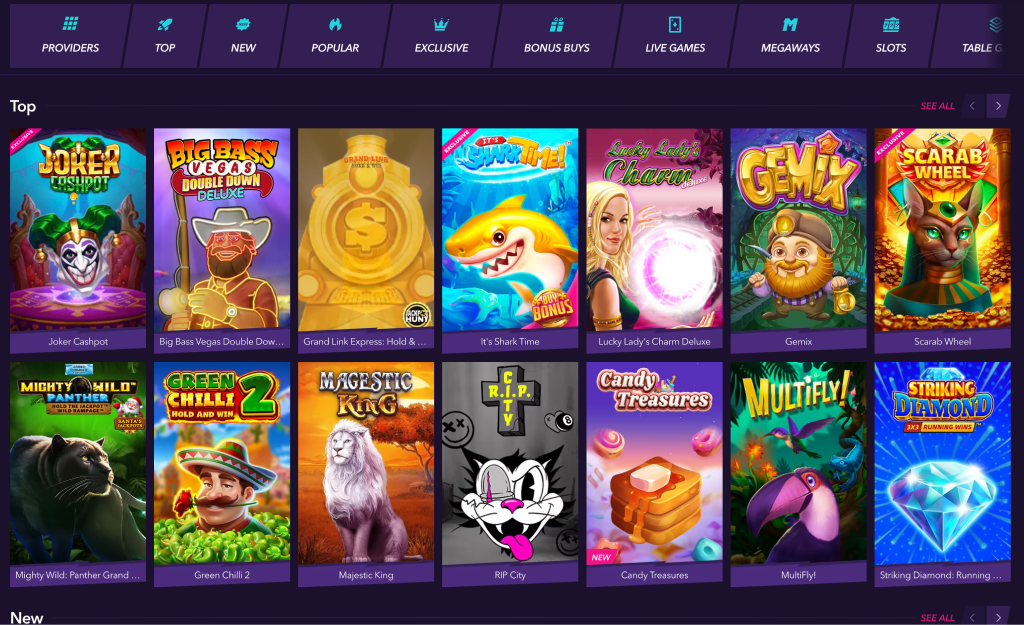This screenshot has height=625, width=1024.
Task: Advance New section with right arrow
Action: click(x=998, y=617)
